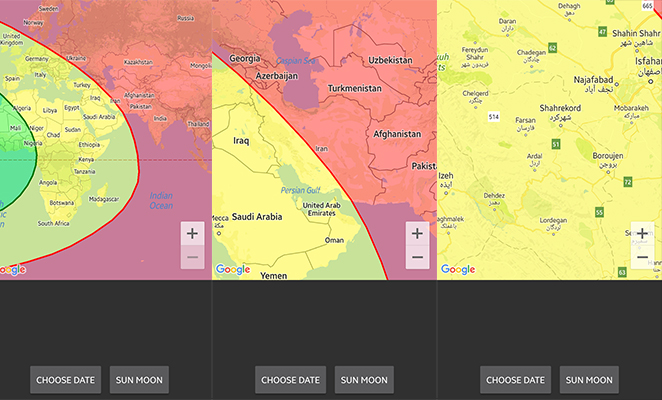Click the South Africa label on left map
The height and width of the screenshot is (400, 662).
click(x=54, y=223)
